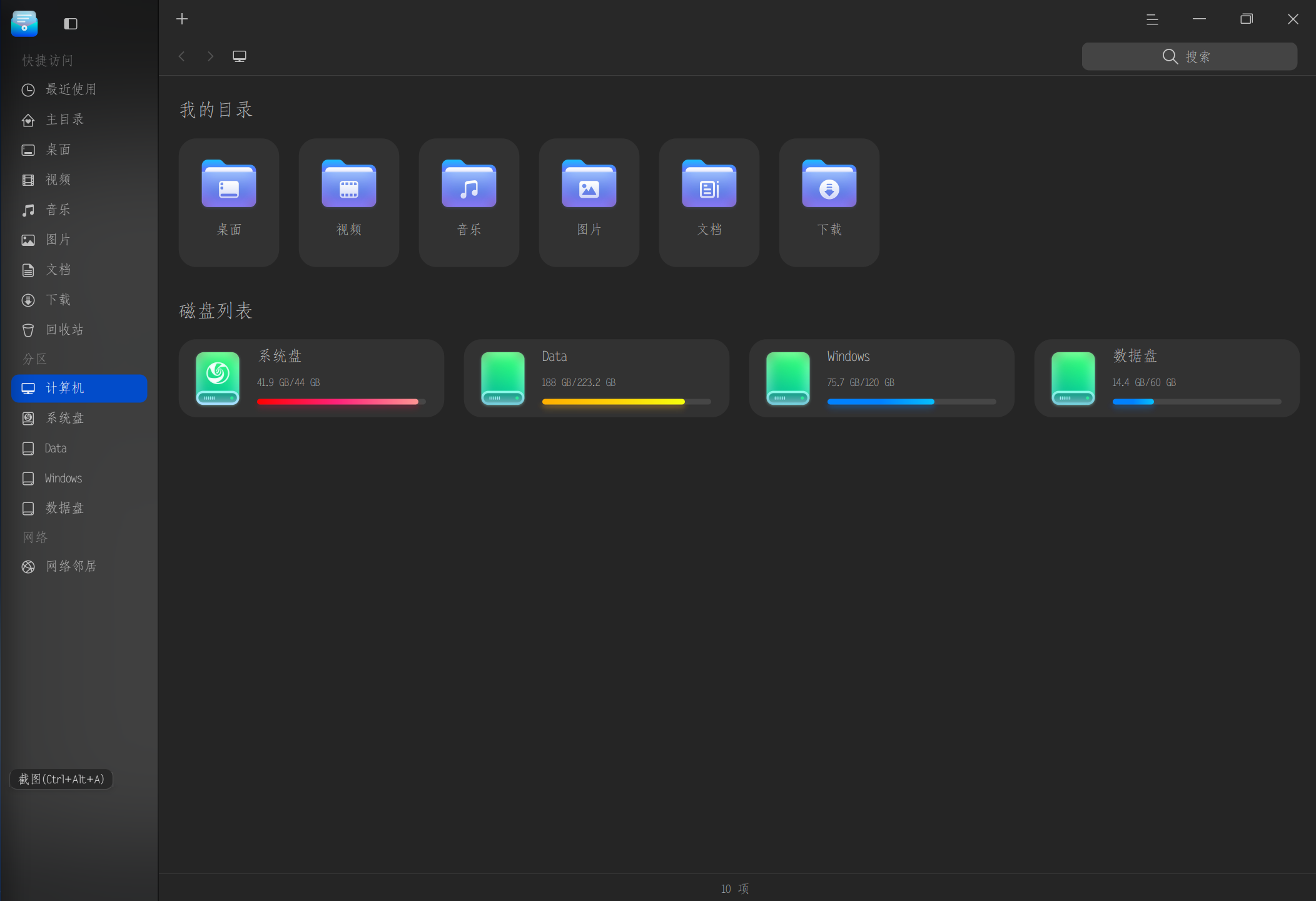This screenshot has width=1316, height=901.
Task: Open the hamburger main menu
Action: coord(1152,19)
